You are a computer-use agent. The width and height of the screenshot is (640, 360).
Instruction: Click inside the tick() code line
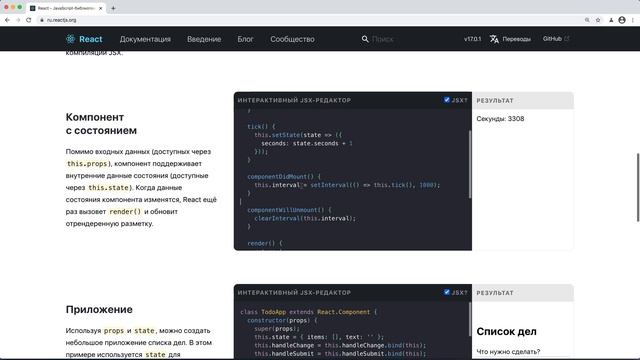pos(261,127)
